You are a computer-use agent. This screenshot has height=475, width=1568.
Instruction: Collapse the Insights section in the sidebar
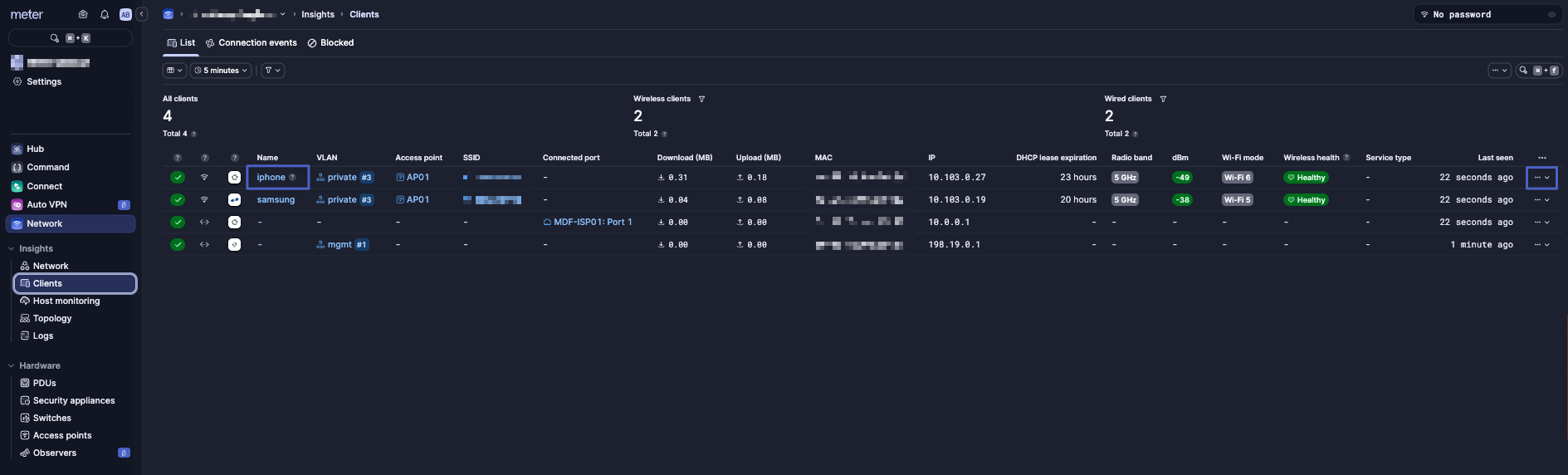pos(12,248)
